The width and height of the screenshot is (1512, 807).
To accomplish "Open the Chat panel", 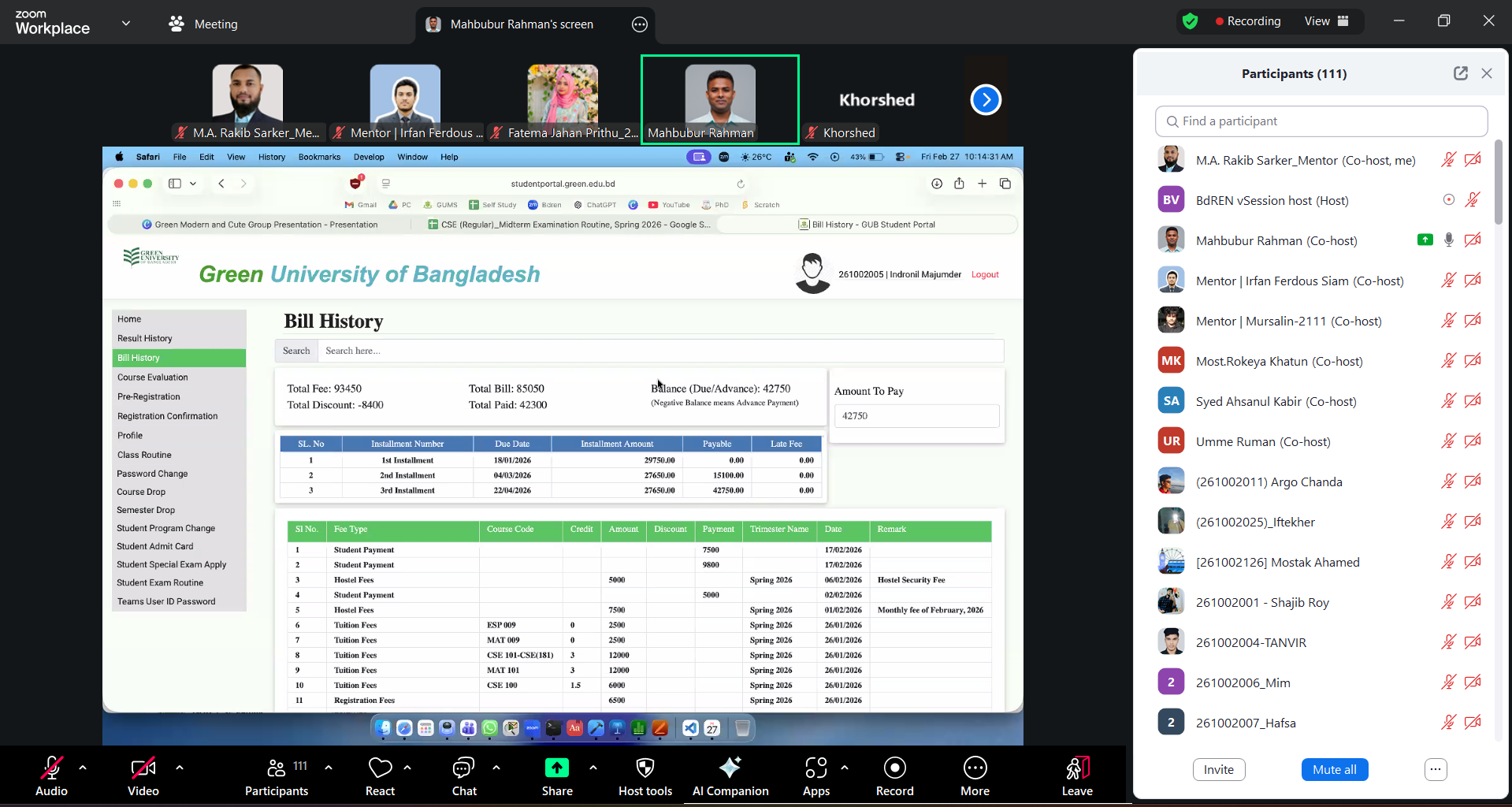I will [x=463, y=768].
